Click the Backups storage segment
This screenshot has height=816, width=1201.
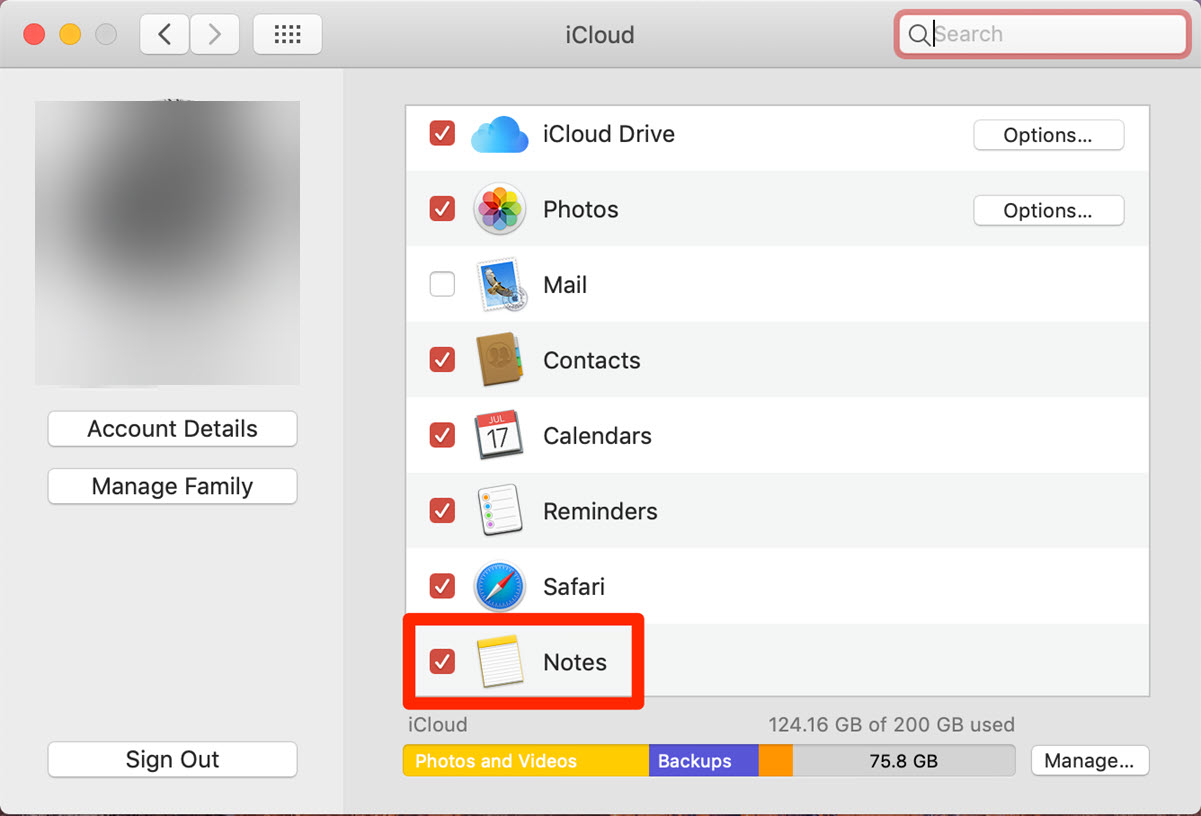coord(704,761)
